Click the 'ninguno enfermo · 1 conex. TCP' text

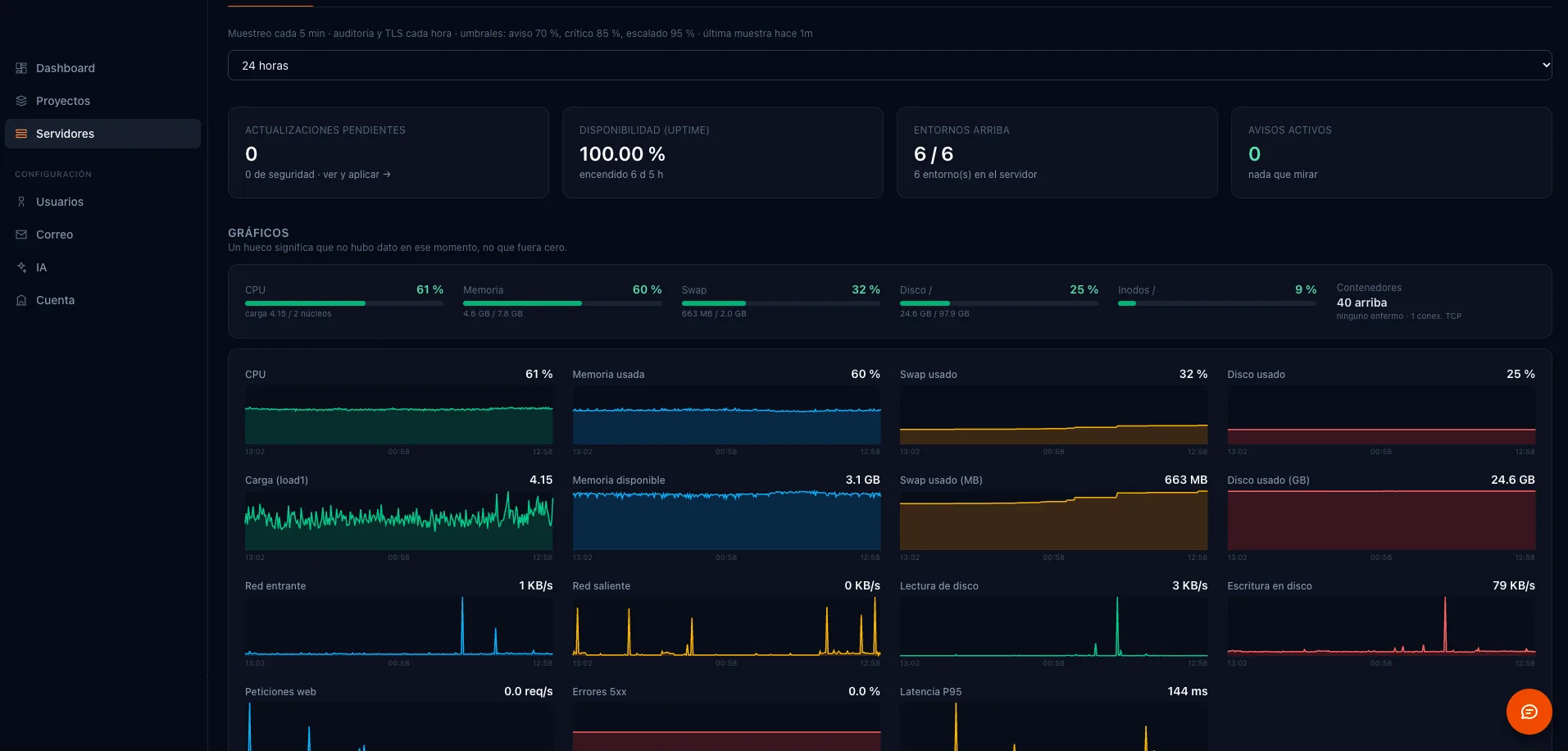pos(1398,316)
